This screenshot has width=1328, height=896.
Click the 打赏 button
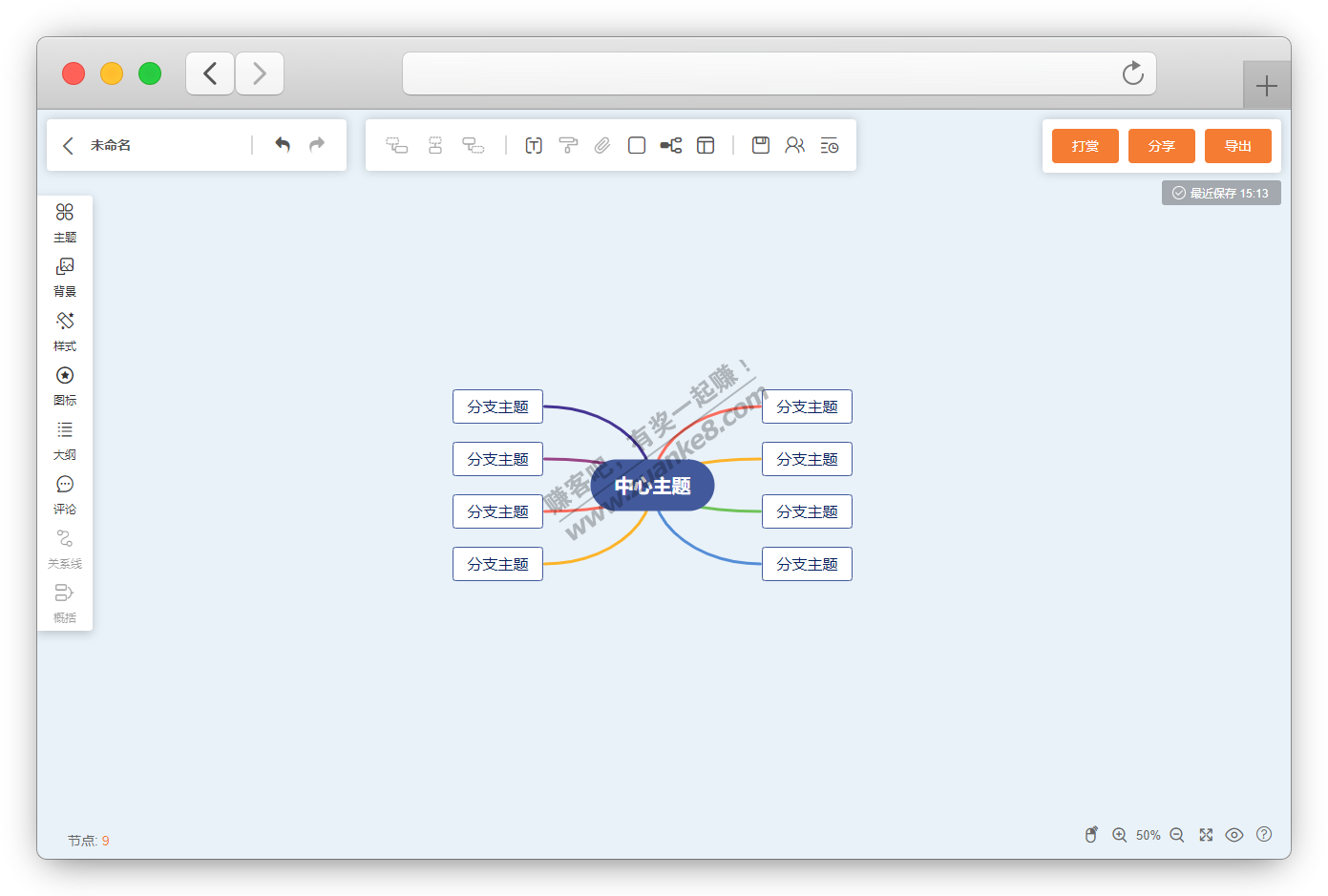point(1086,146)
